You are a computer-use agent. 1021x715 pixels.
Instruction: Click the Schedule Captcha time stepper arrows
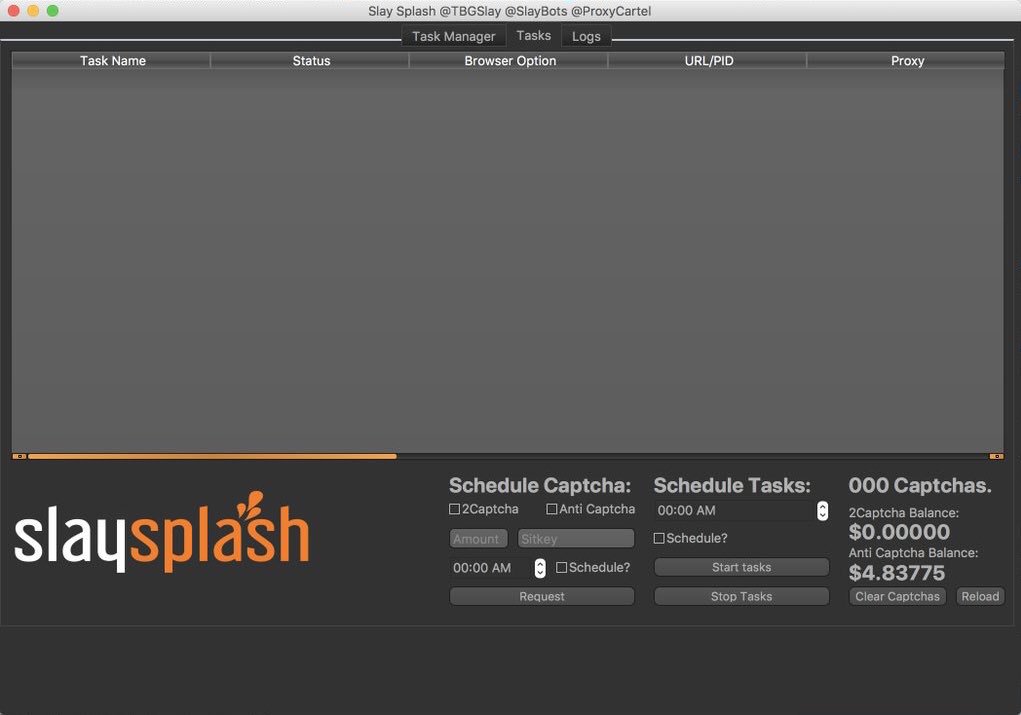click(540, 568)
